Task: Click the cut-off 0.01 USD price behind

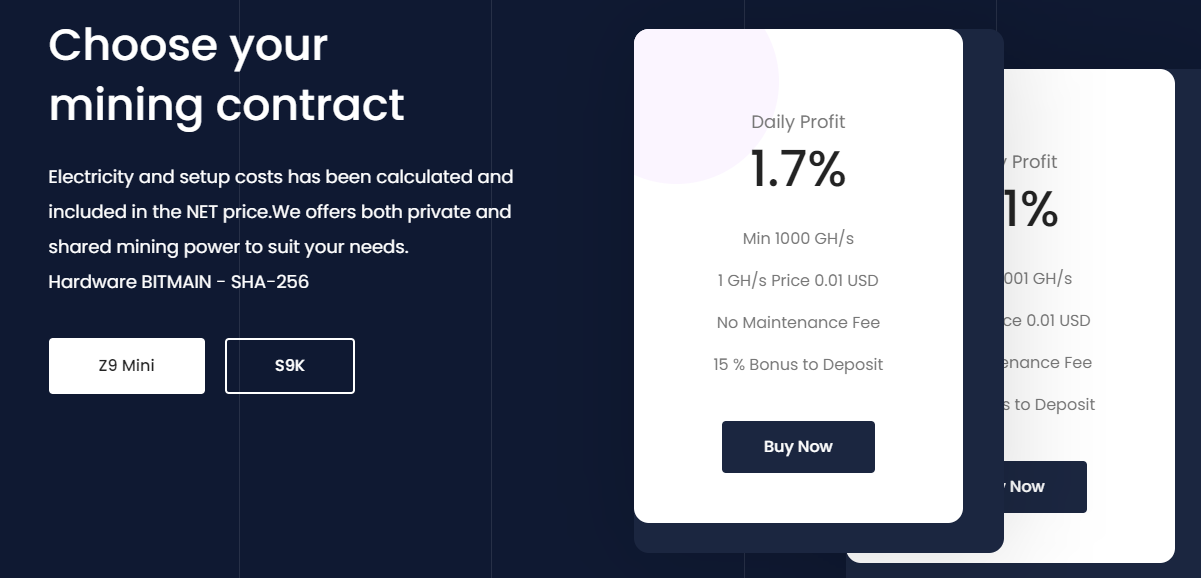Action: coord(1047,321)
